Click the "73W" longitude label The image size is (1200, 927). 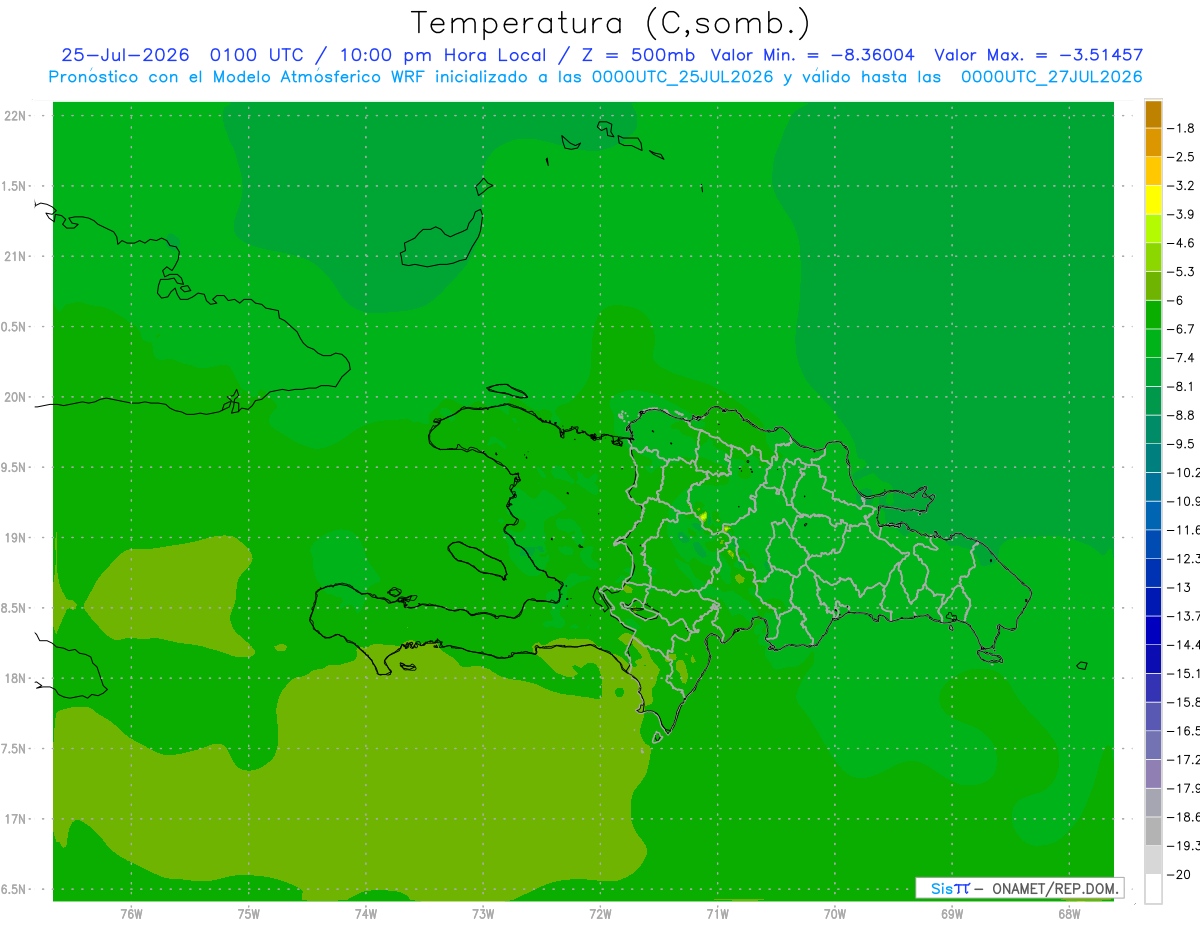pyautogui.click(x=483, y=914)
